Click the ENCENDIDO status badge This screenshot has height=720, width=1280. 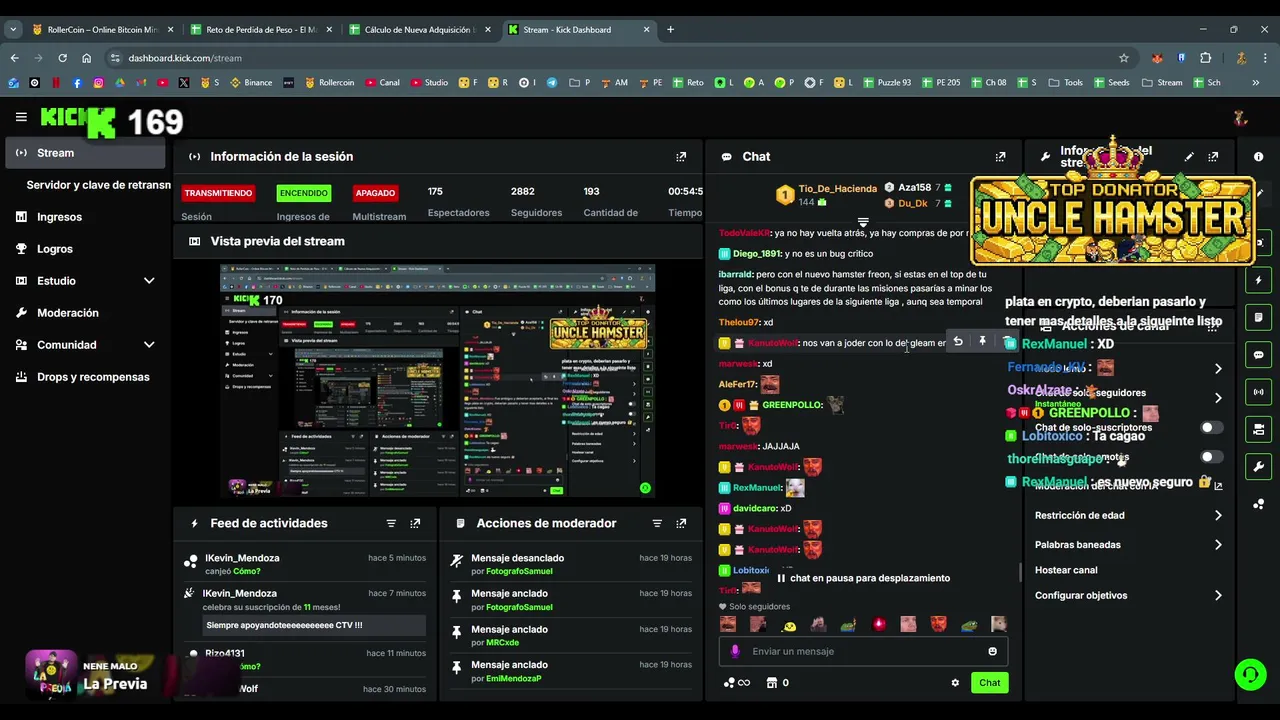coord(304,193)
